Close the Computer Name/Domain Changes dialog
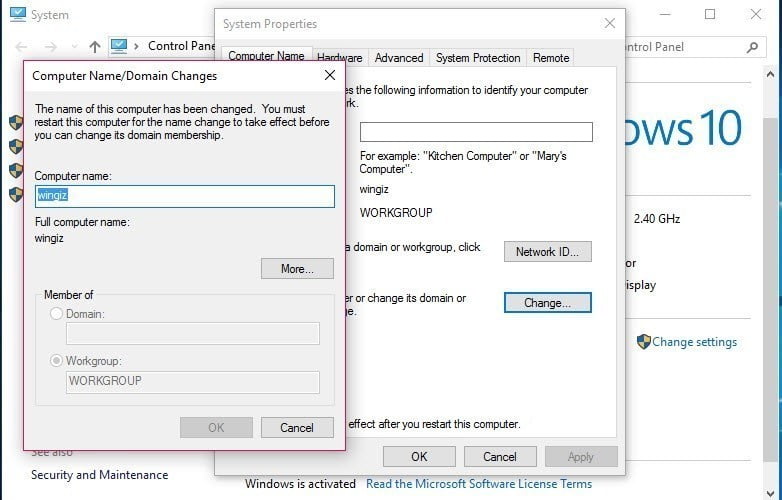 330,75
